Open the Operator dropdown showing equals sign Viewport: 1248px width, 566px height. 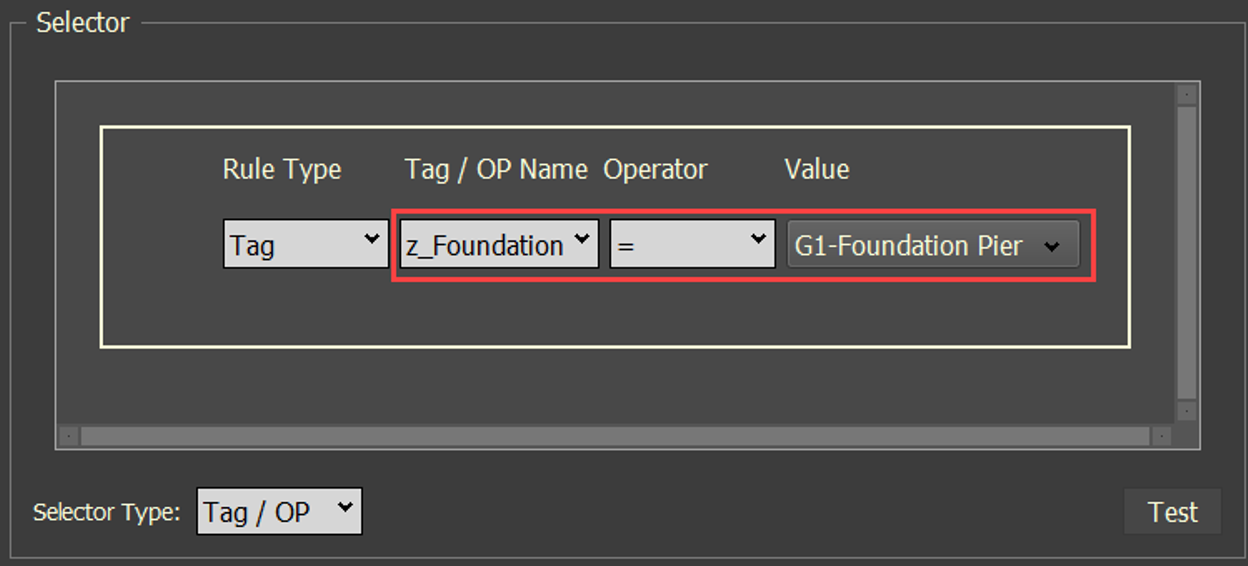pyautogui.click(x=692, y=245)
